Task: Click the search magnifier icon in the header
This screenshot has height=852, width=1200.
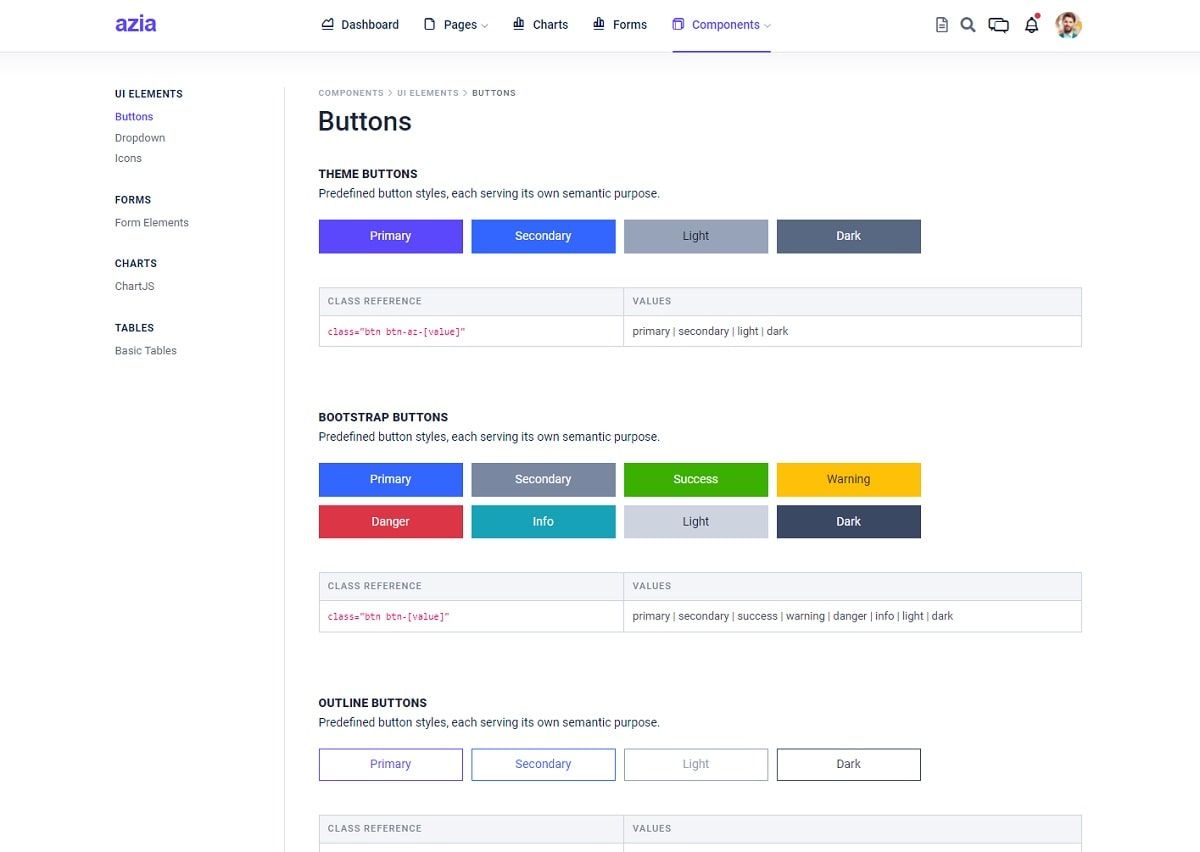Action: coord(967,24)
